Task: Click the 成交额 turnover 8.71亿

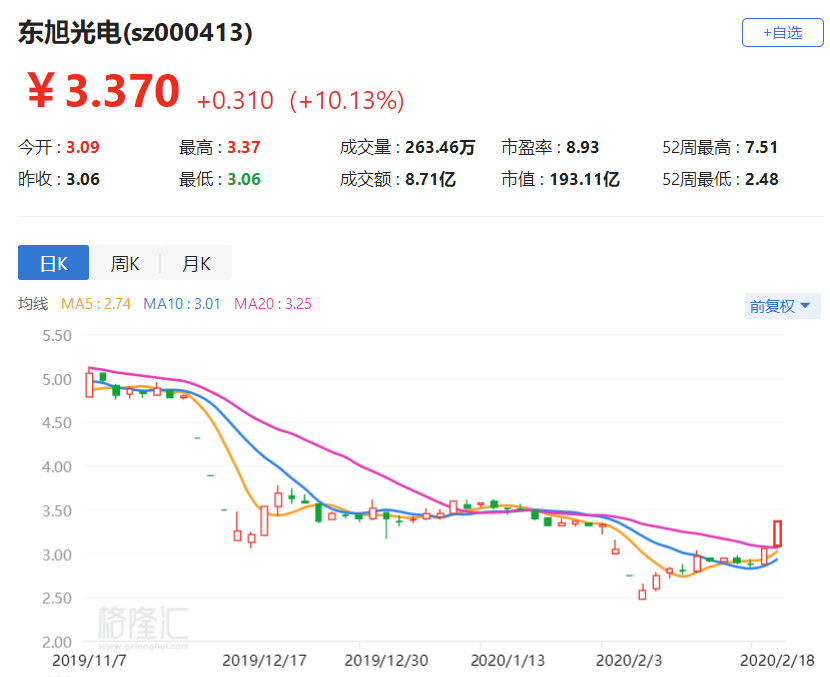Action: (430, 179)
